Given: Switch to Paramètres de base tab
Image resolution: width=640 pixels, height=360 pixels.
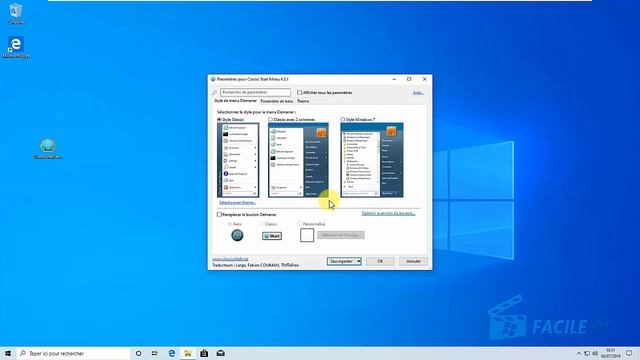Looking at the screenshot, I should [277, 101].
